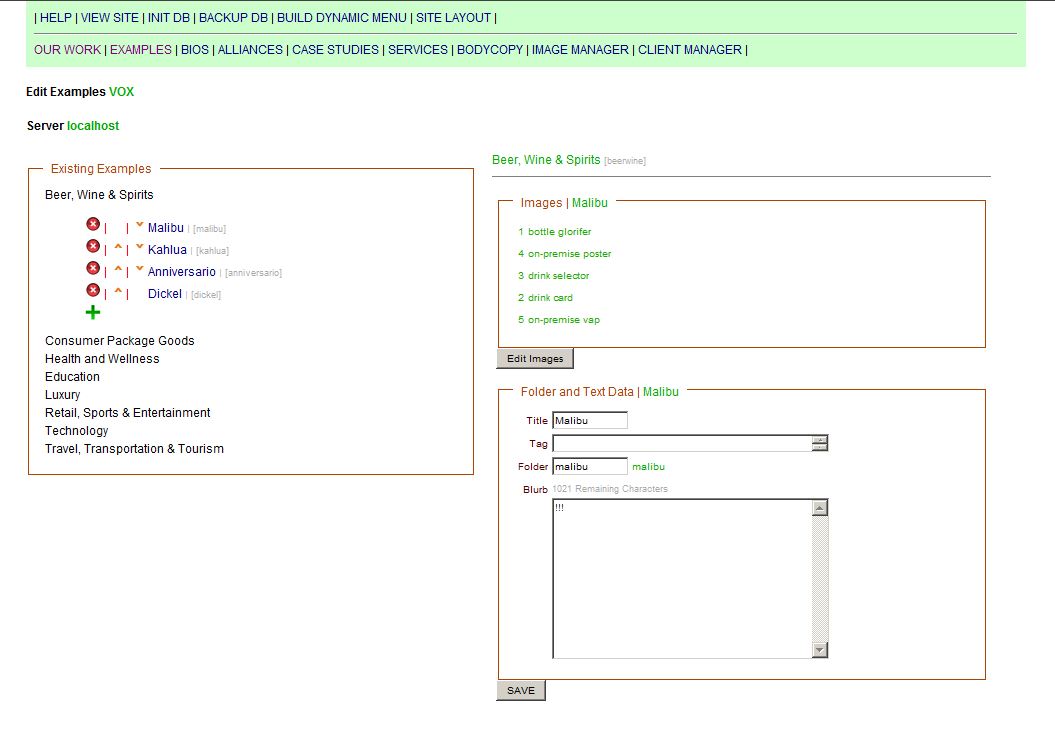The width and height of the screenshot is (1055, 741).
Task: Move Anniversario up with the up arrow
Action: click(x=118, y=269)
